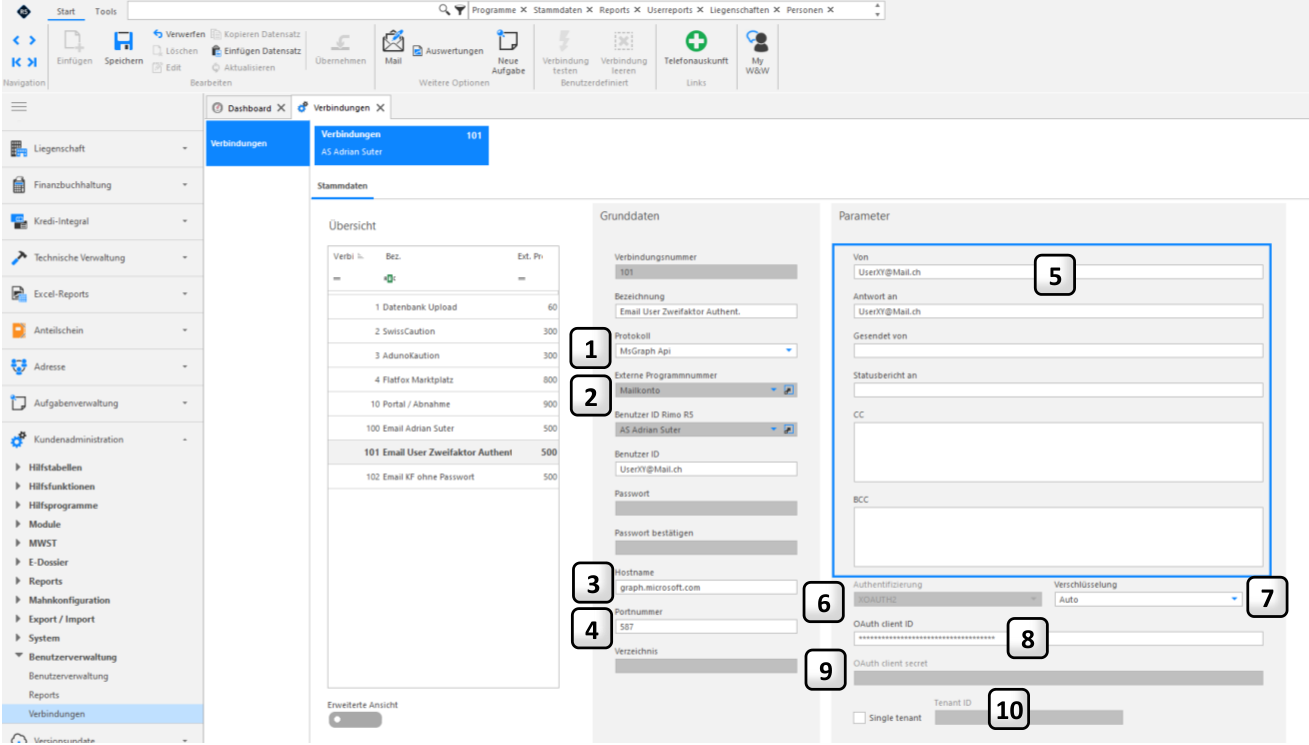The width and height of the screenshot is (1309, 745).
Task: Jump to the last record
Action: click(32, 62)
